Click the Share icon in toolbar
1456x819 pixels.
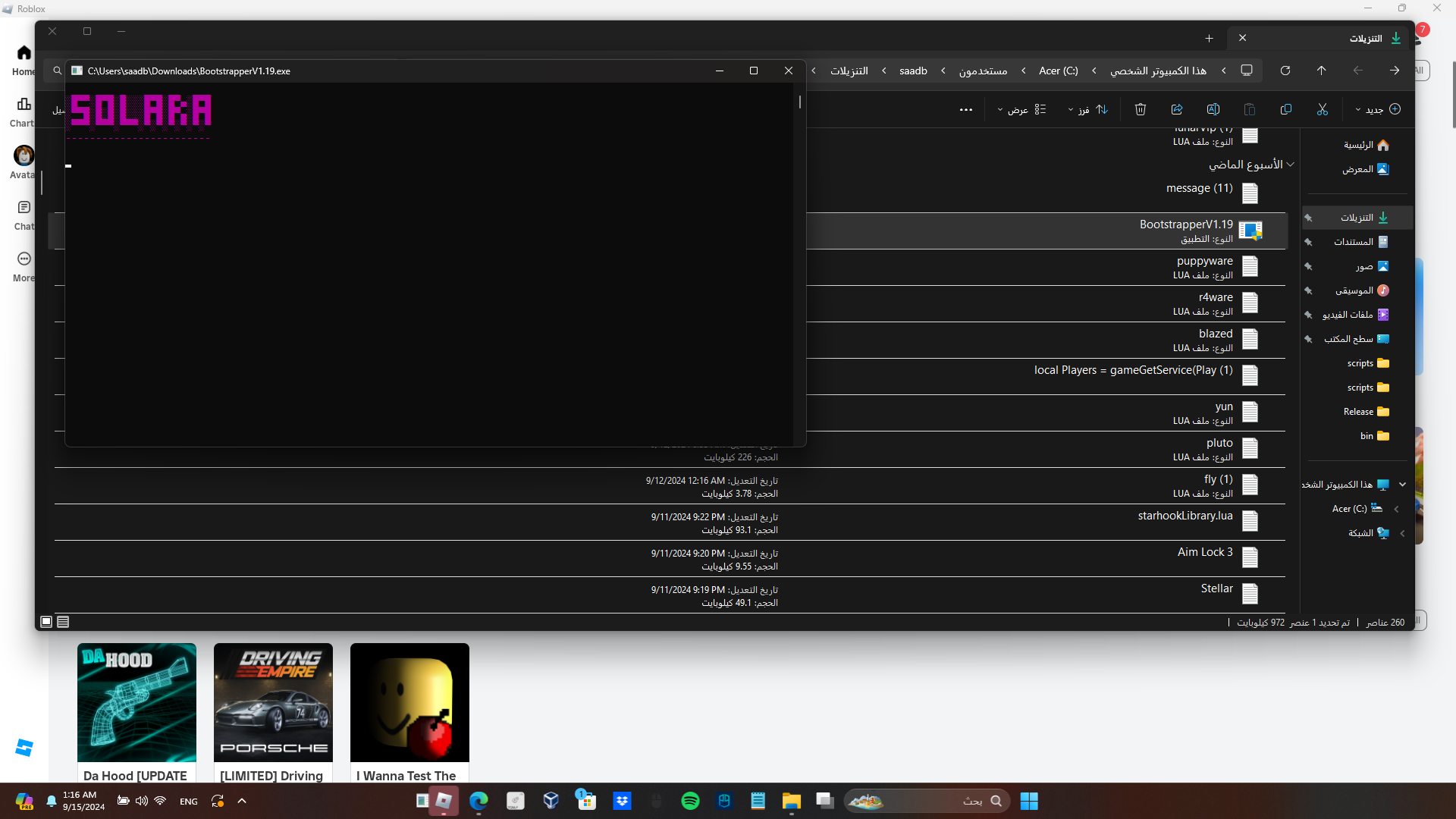click(1177, 109)
